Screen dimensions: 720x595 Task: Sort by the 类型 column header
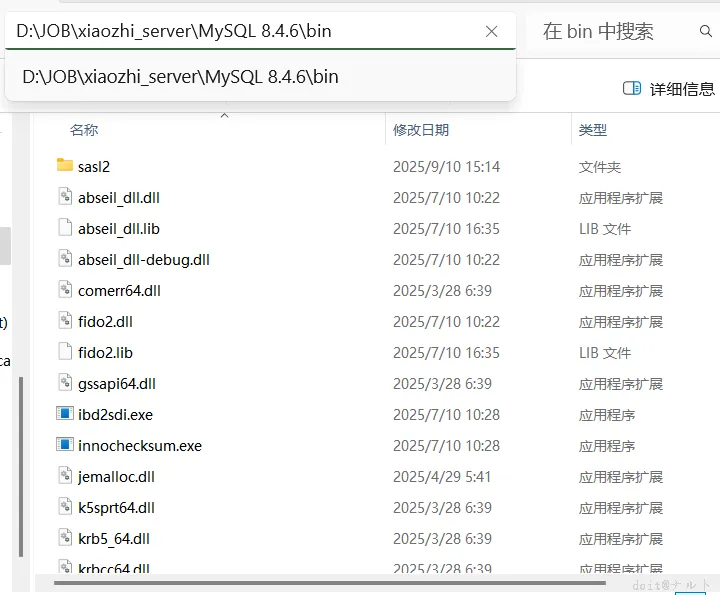pyautogui.click(x=593, y=130)
